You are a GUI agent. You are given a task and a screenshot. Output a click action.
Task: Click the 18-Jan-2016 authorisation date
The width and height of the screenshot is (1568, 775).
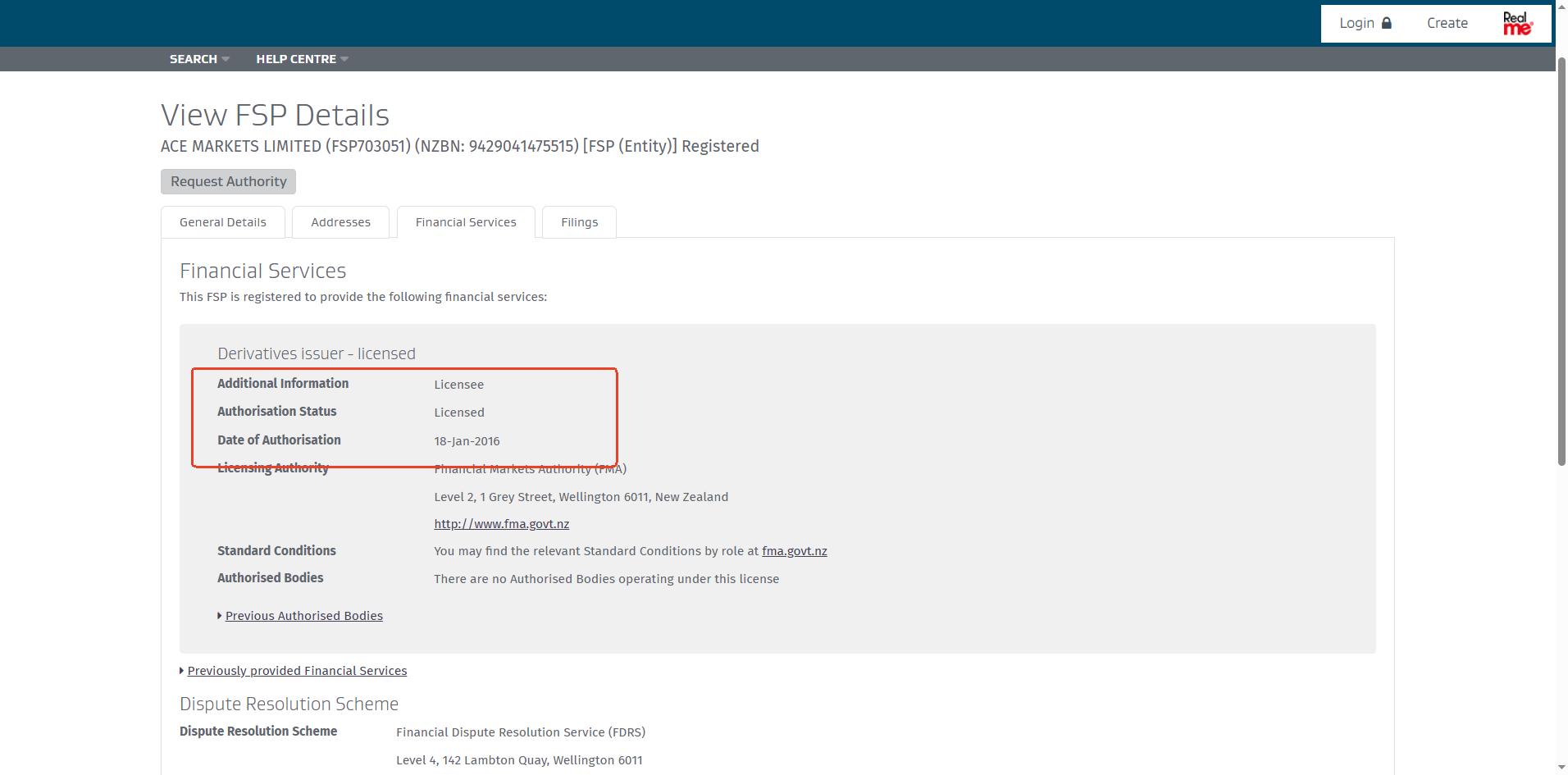467,441
